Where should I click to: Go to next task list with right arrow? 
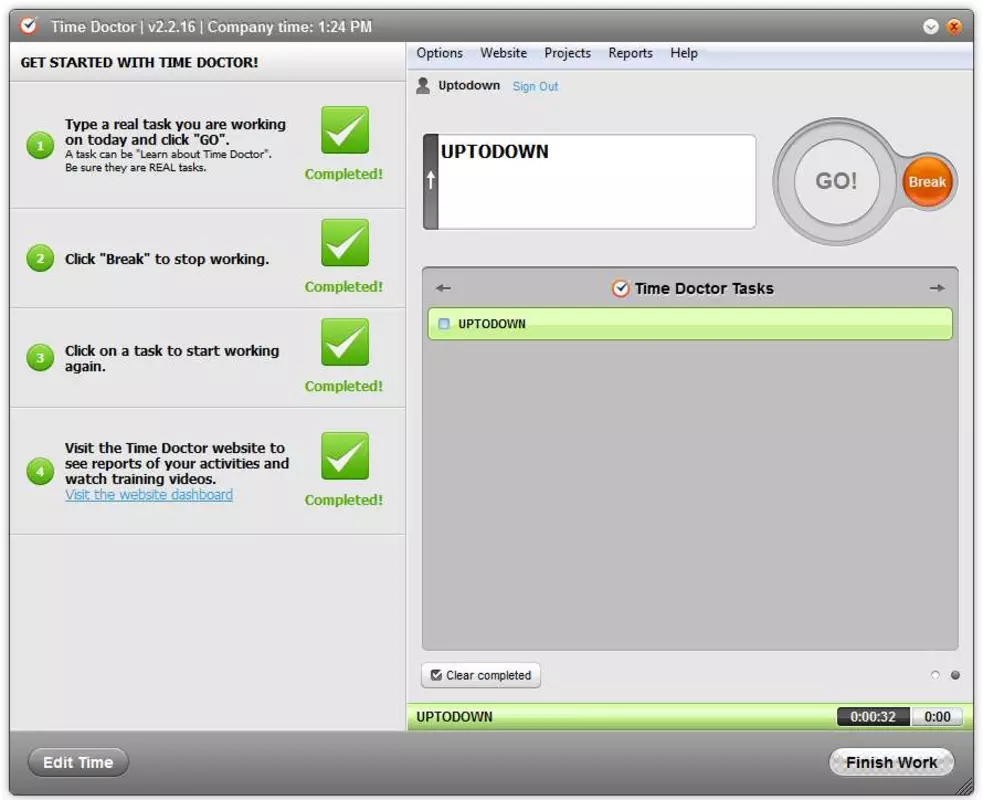(x=937, y=288)
